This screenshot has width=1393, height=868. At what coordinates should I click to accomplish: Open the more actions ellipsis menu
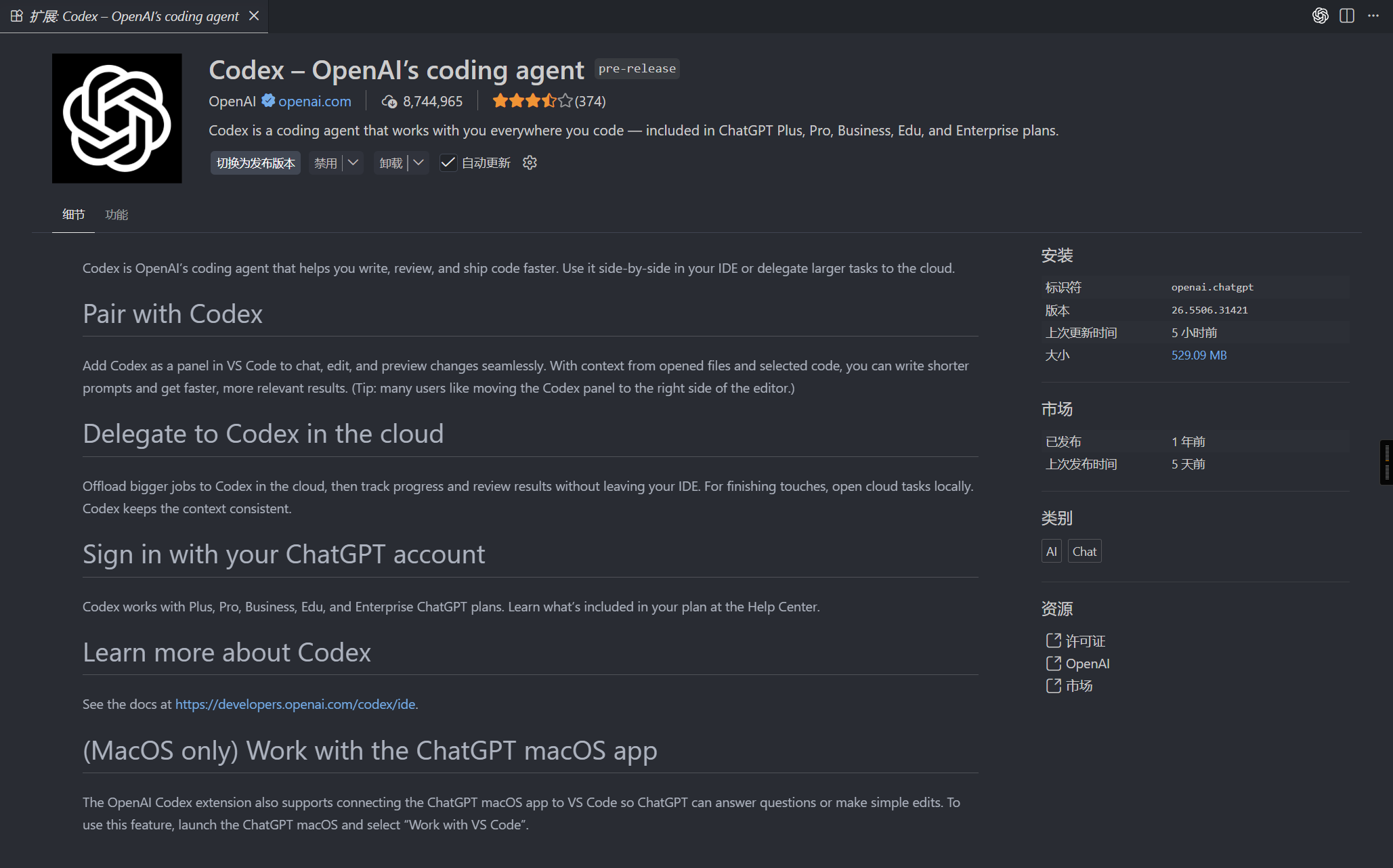1373,16
